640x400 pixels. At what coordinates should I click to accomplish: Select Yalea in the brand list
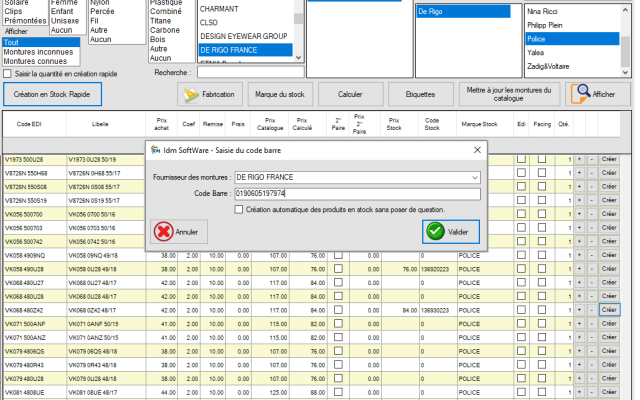click(572, 53)
